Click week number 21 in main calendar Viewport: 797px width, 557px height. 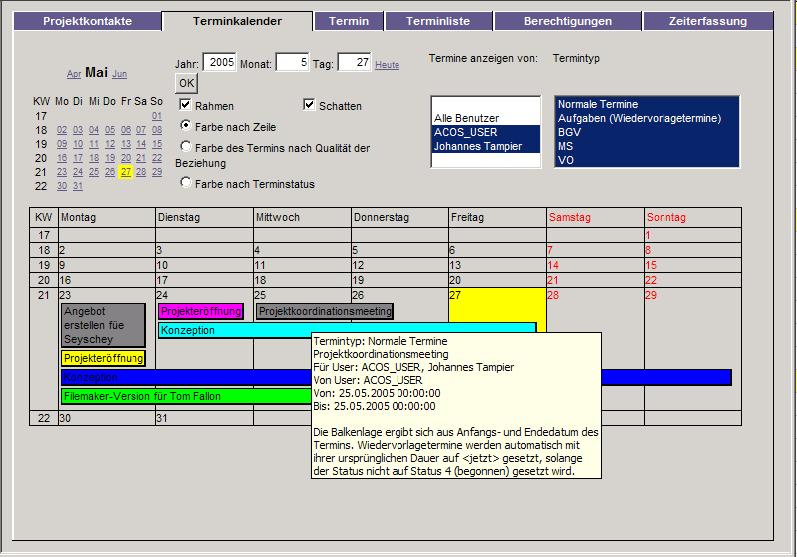pos(44,295)
